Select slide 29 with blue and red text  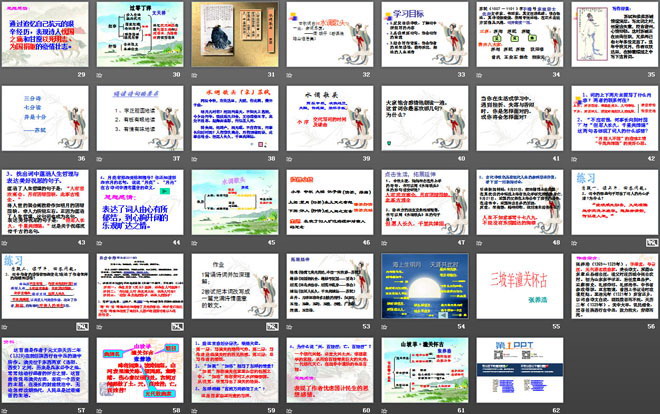click(45, 34)
